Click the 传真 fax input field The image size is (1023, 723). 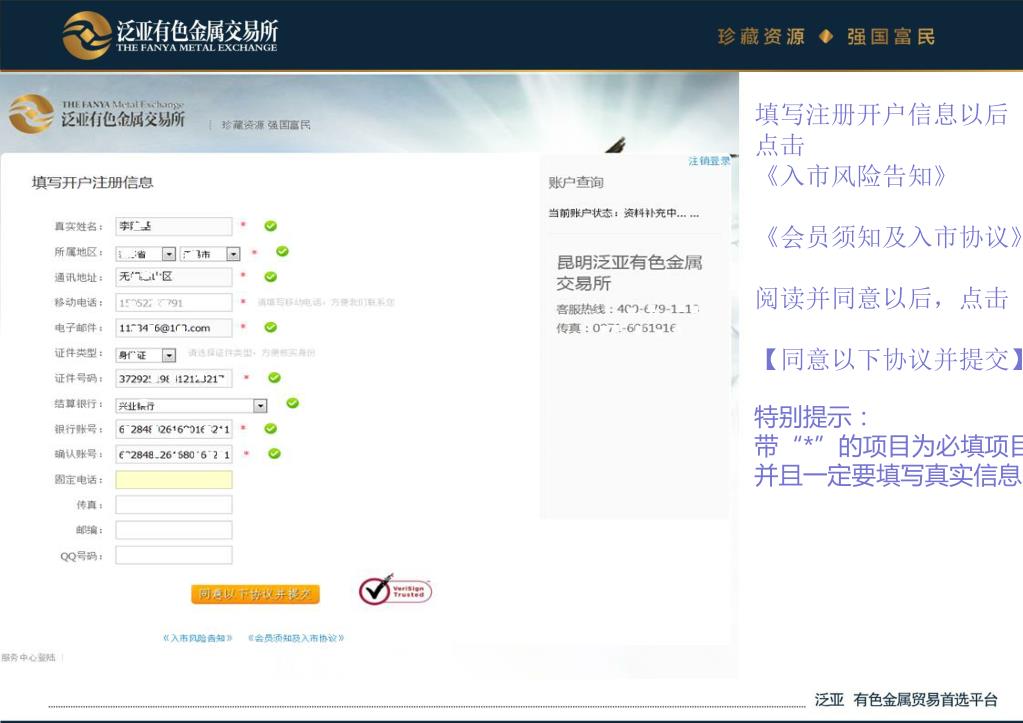pos(174,504)
